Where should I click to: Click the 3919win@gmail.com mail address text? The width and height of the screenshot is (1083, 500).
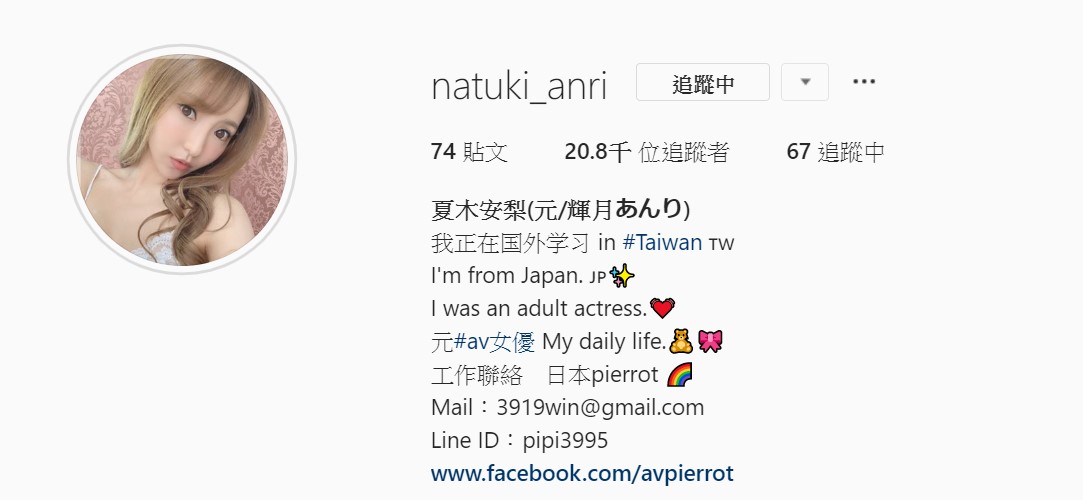pyautogui.click(x=600, y=407)
